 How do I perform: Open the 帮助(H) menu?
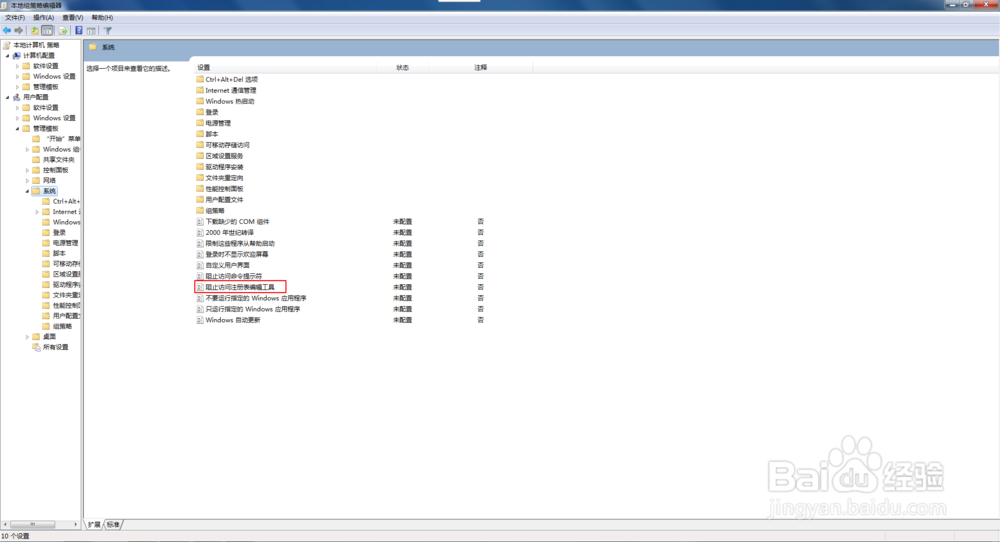[102, 18]
